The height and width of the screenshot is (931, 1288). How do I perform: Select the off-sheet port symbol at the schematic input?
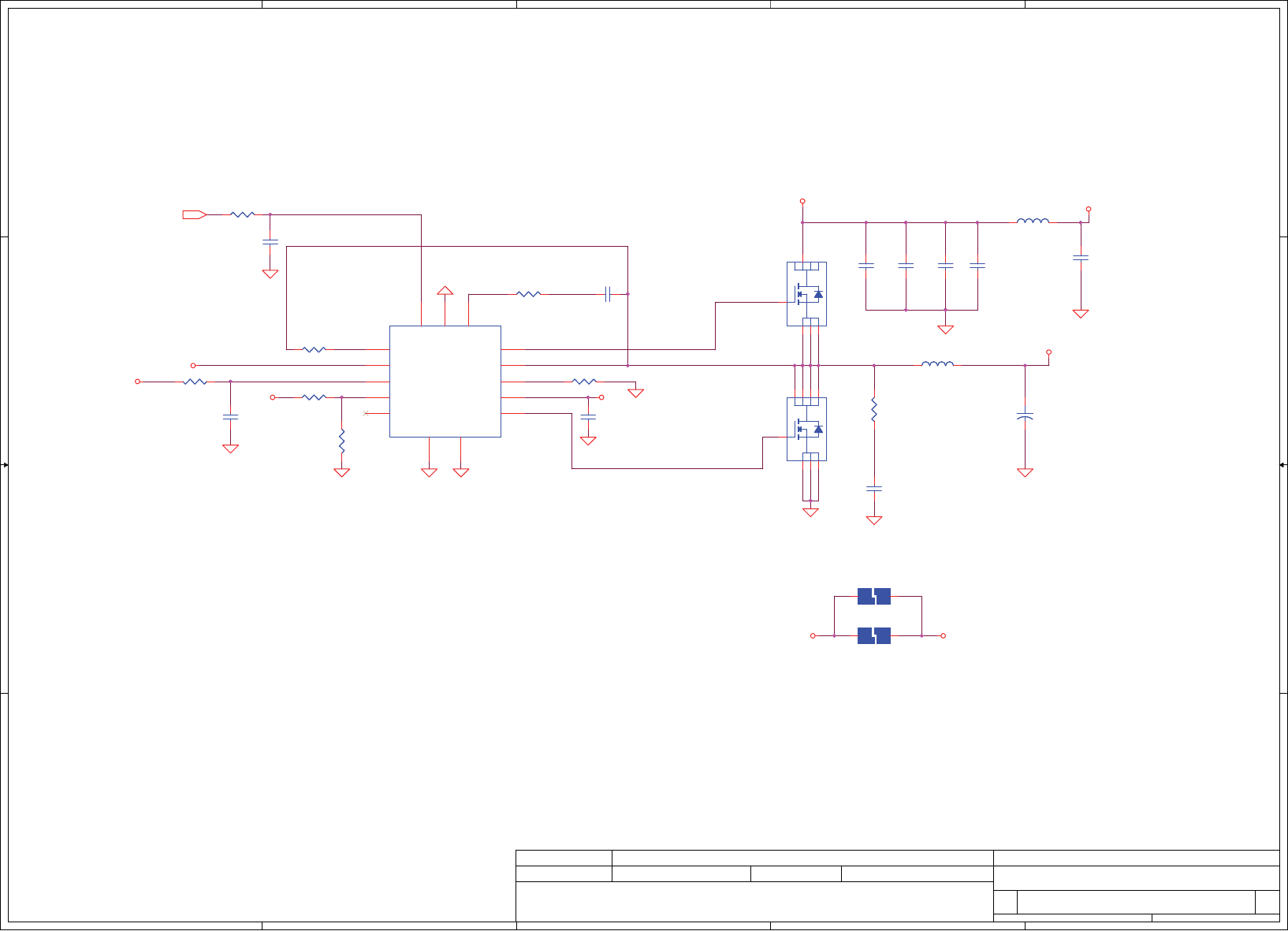click(x=194, y=214)
